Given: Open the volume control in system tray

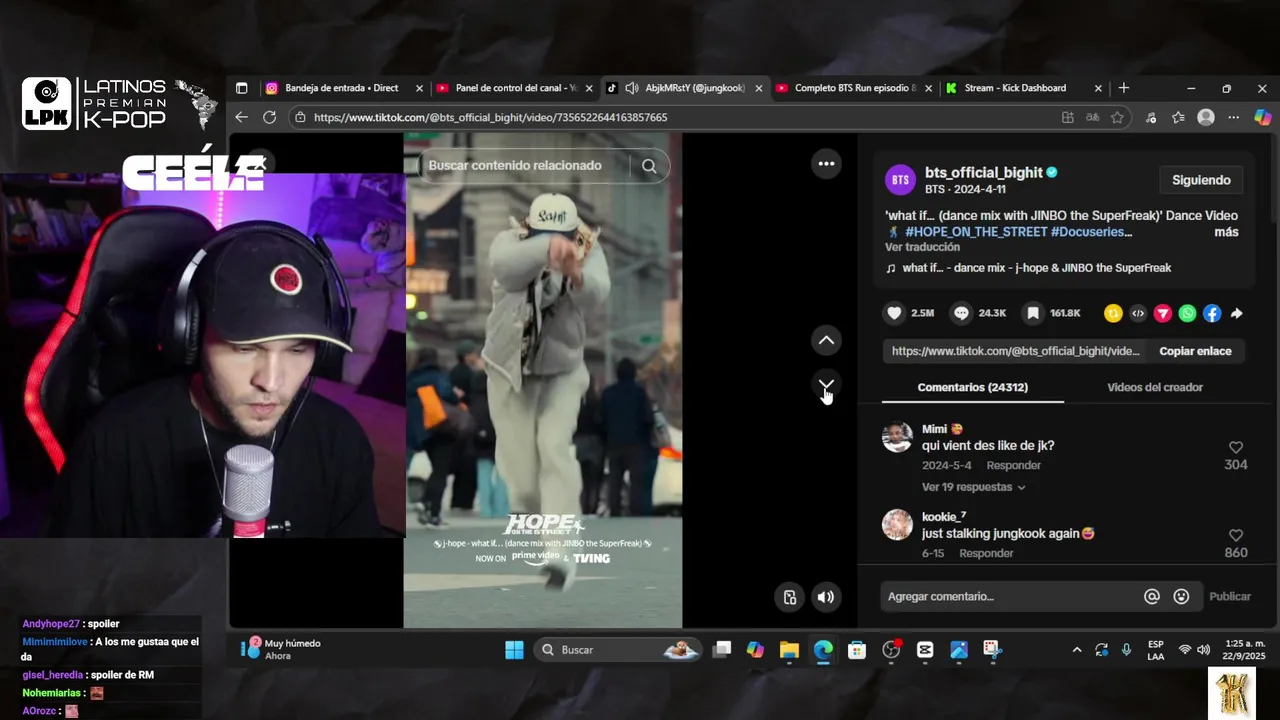Looking at the screenshot, I should tap(1203, 650).
